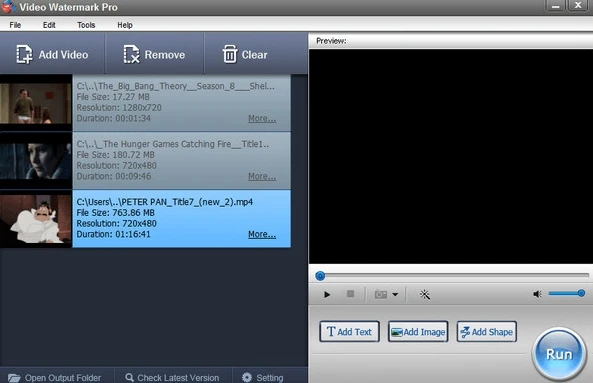Image resolution: width=593 pixels, height=383 pixels.
Task: Open the Tools menu
Action: 86,25
